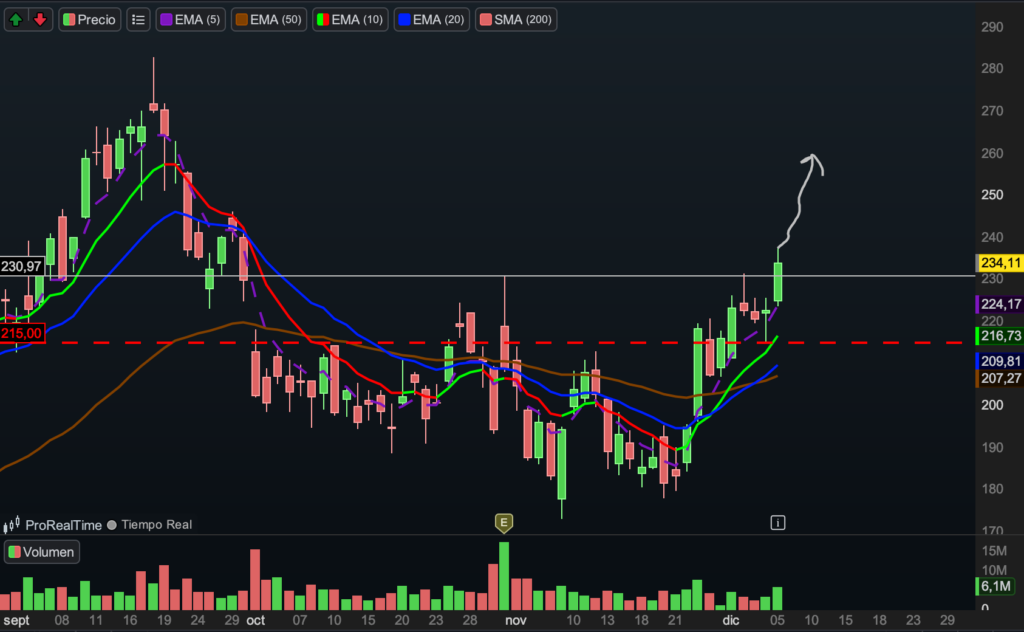Click the info 'i' event marker

tap(778, 522)
